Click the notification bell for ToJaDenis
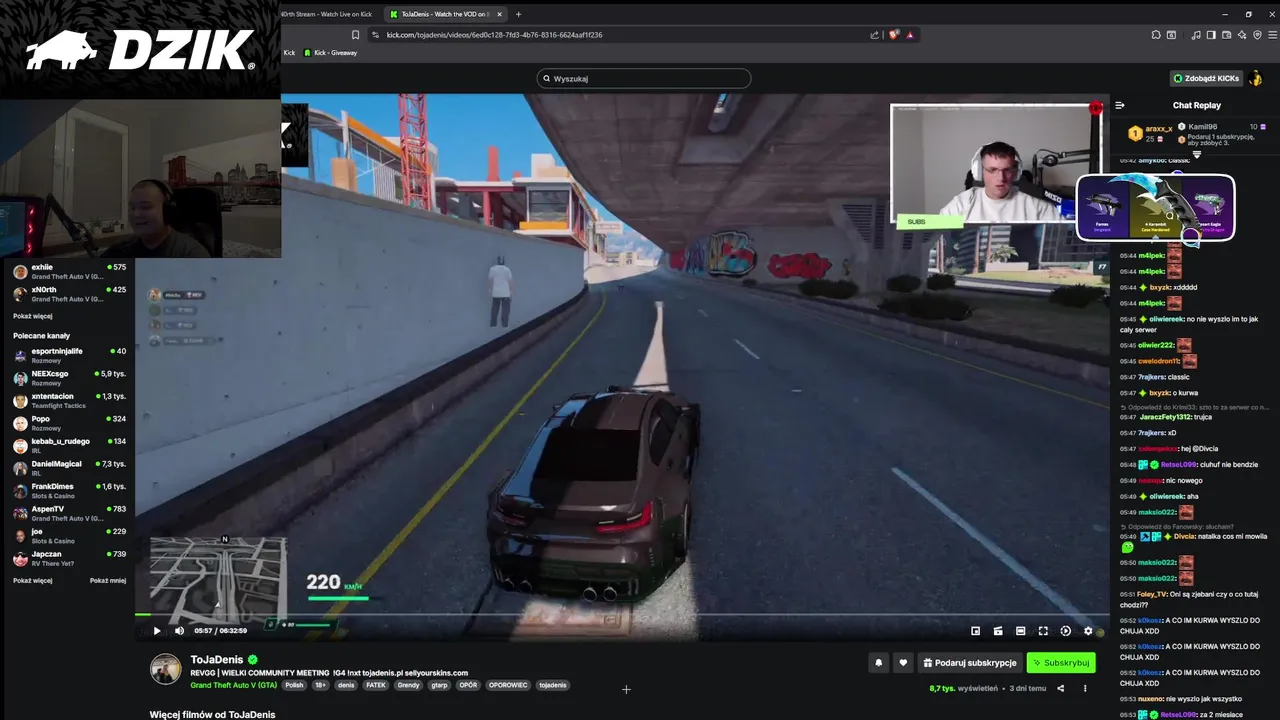The height and width of the screenshot is (720, 1280). 879,662
